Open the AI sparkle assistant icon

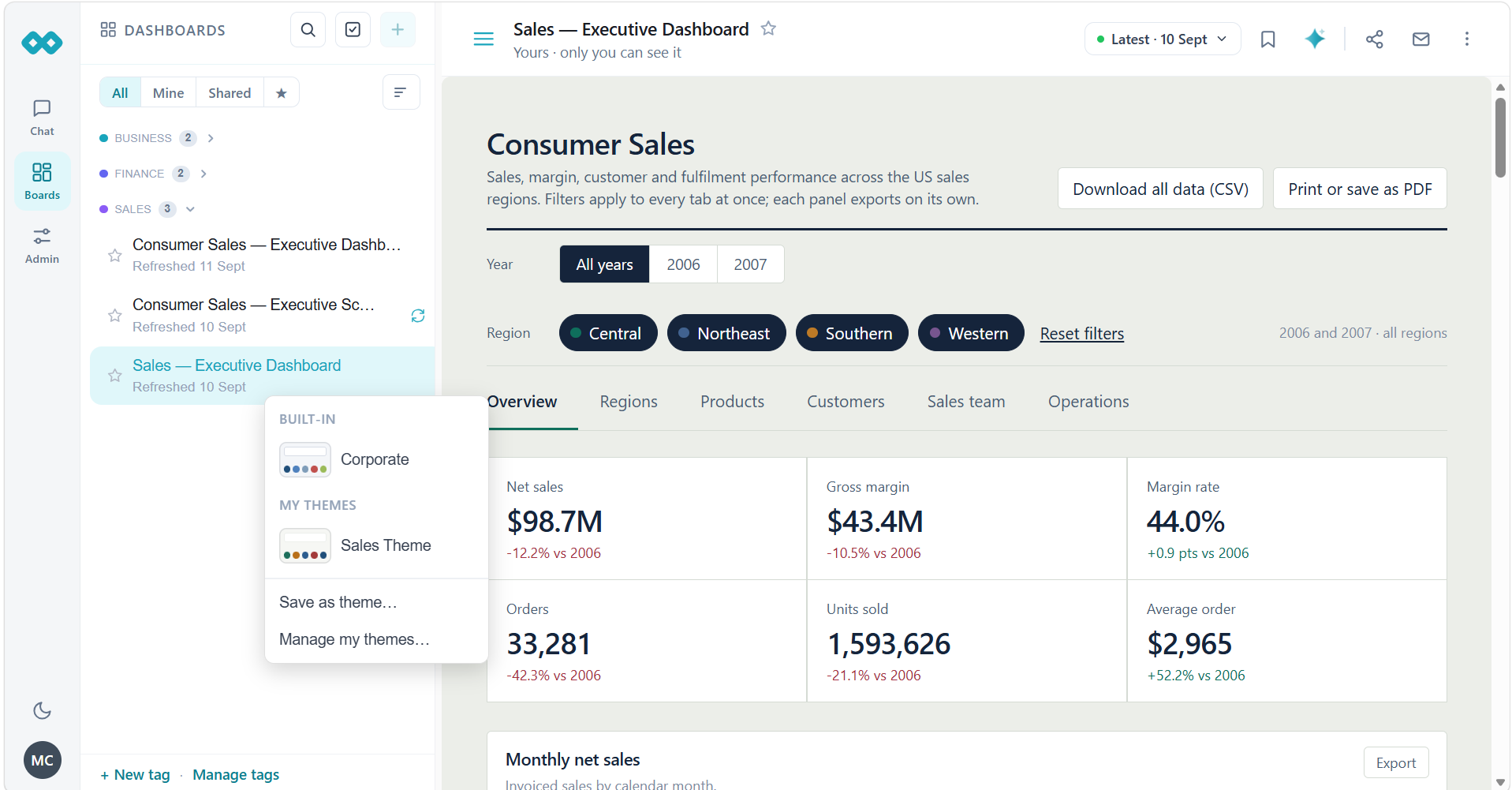tap(1315, 39)
